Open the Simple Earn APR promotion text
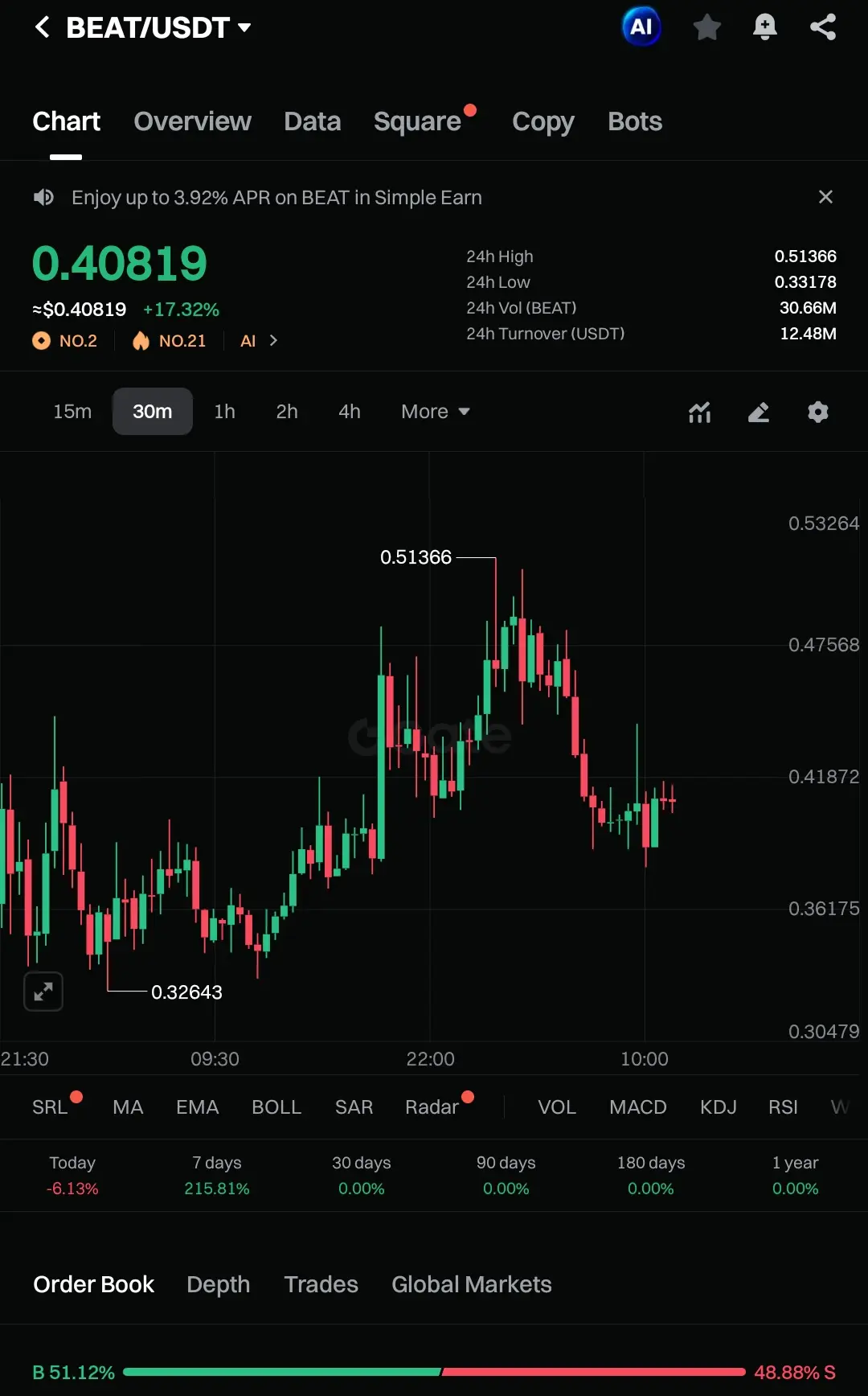This screenshot has height=1396, width=868. point(276,197)
